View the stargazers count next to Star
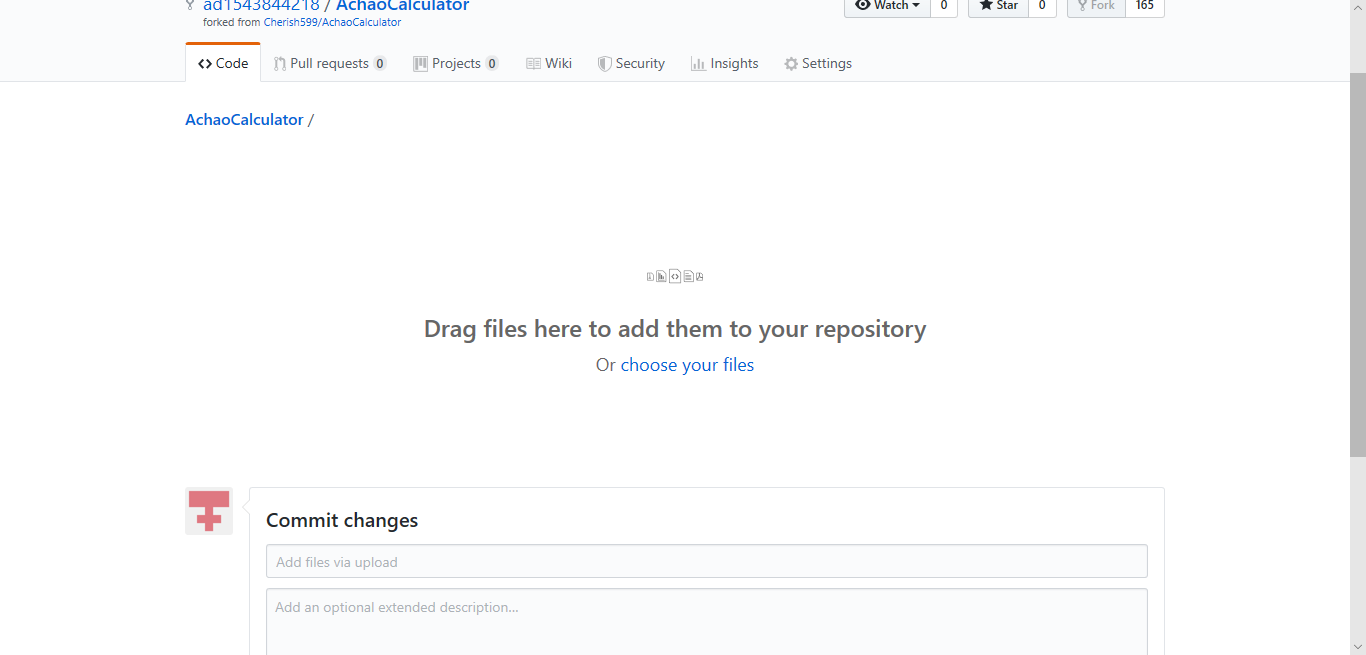Viewport: 1366px width, 655px height. pos(1042,6)
